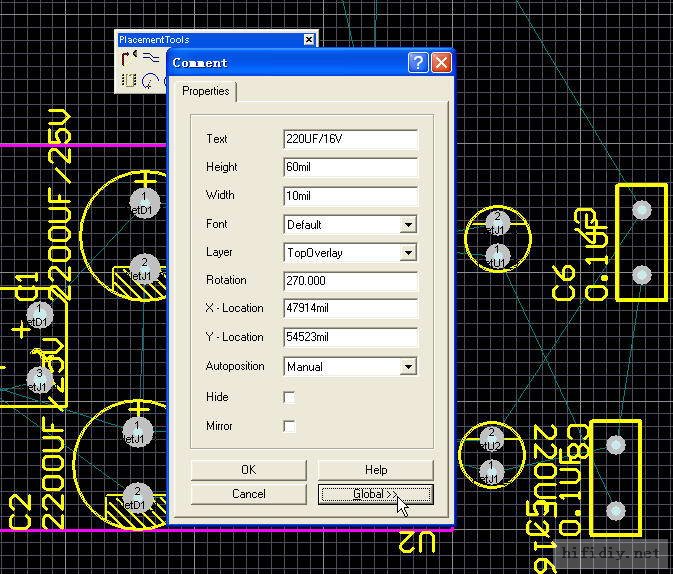The height and width of the screenshot is (574, 673).
Task: Open the Font dropdown list
Action: pyautogui.click(x=408, y=225)
